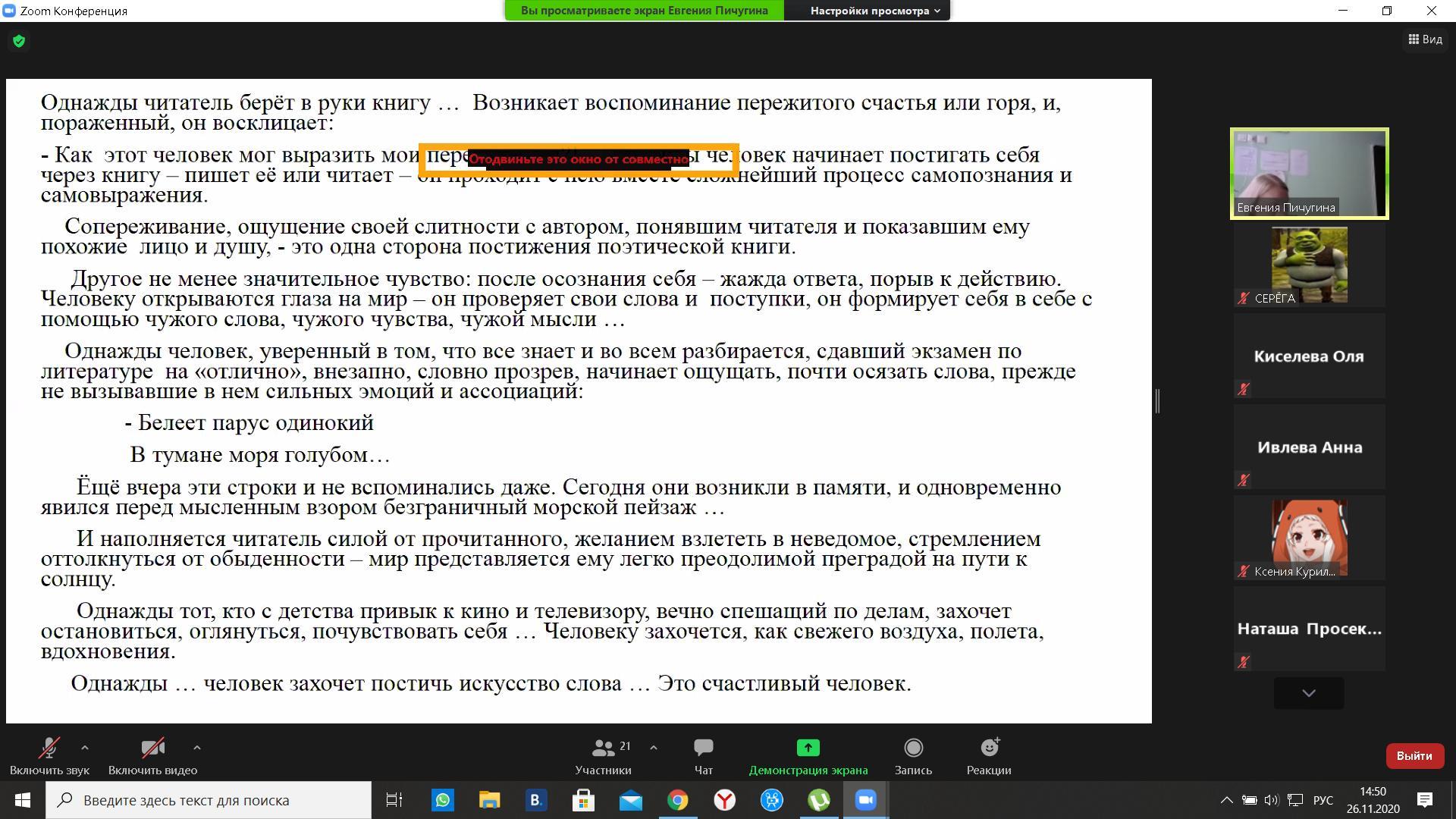Open the Вид view menu
Screen dimensions: 1456x819
click(x=1425, y=39)
